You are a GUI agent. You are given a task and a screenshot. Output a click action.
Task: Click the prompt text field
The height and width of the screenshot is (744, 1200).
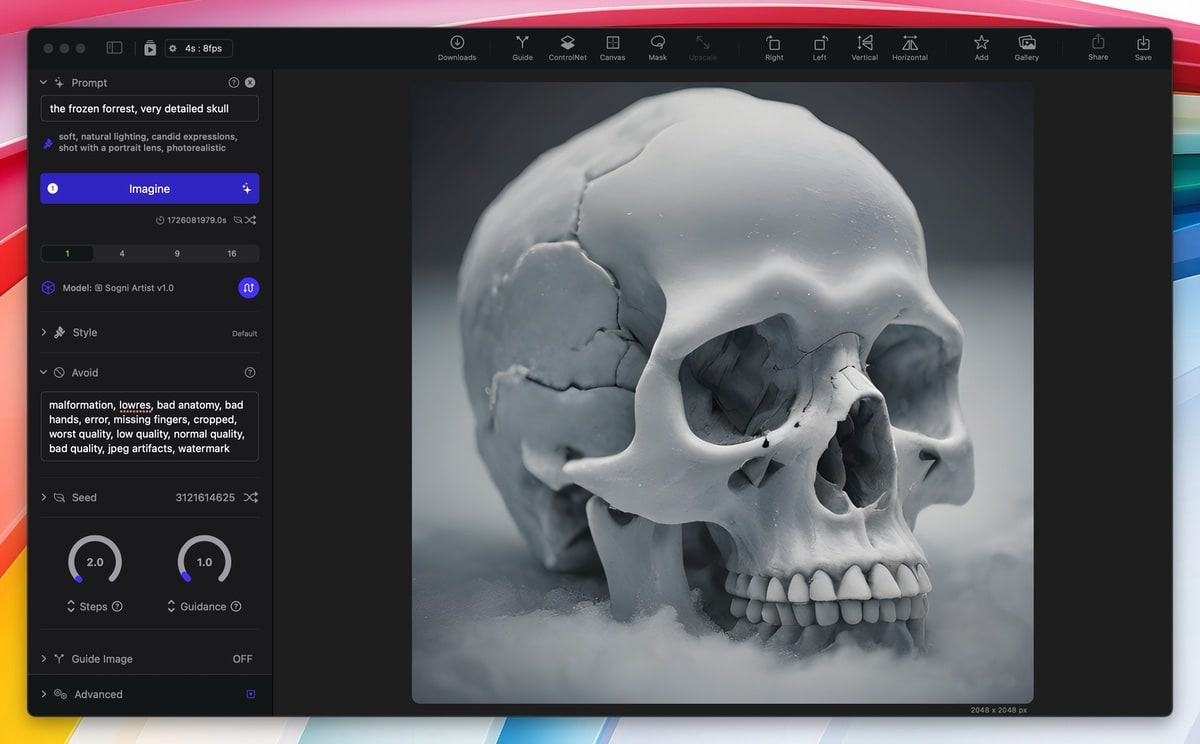tap(149, 108)
